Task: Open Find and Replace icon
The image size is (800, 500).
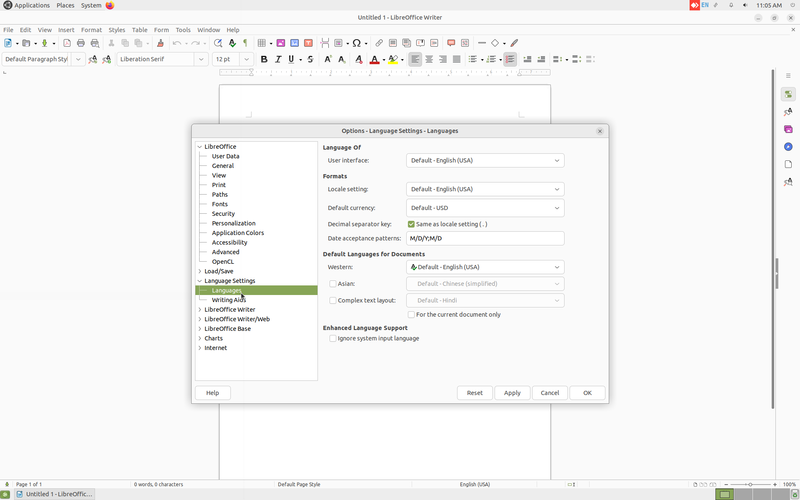Action: point(218,43)
